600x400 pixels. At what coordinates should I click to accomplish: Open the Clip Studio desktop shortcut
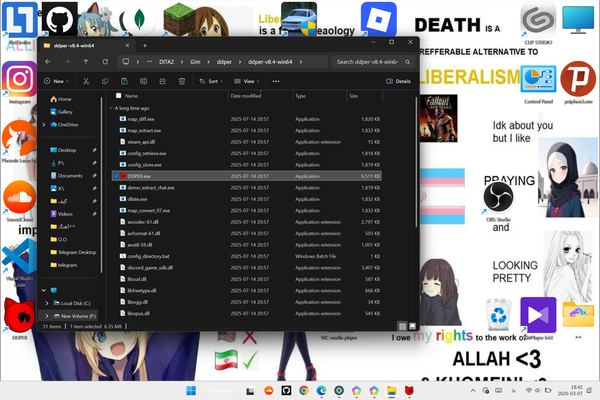[538, 24]
